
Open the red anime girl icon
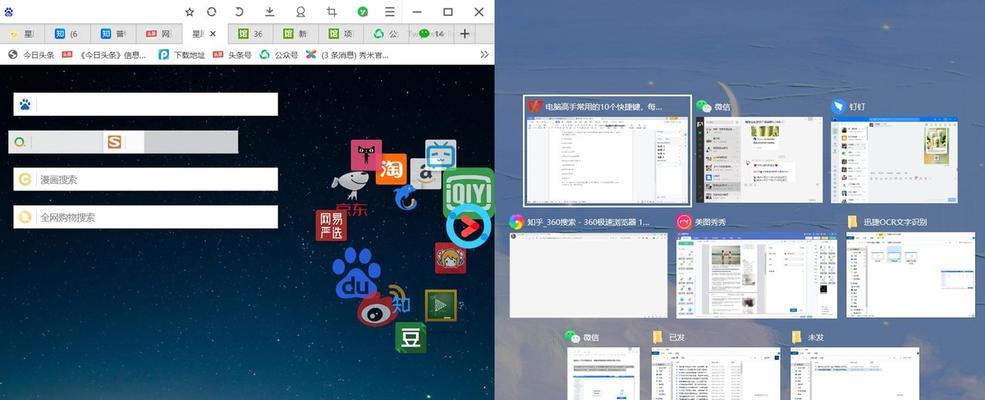[x=450, y=258]
